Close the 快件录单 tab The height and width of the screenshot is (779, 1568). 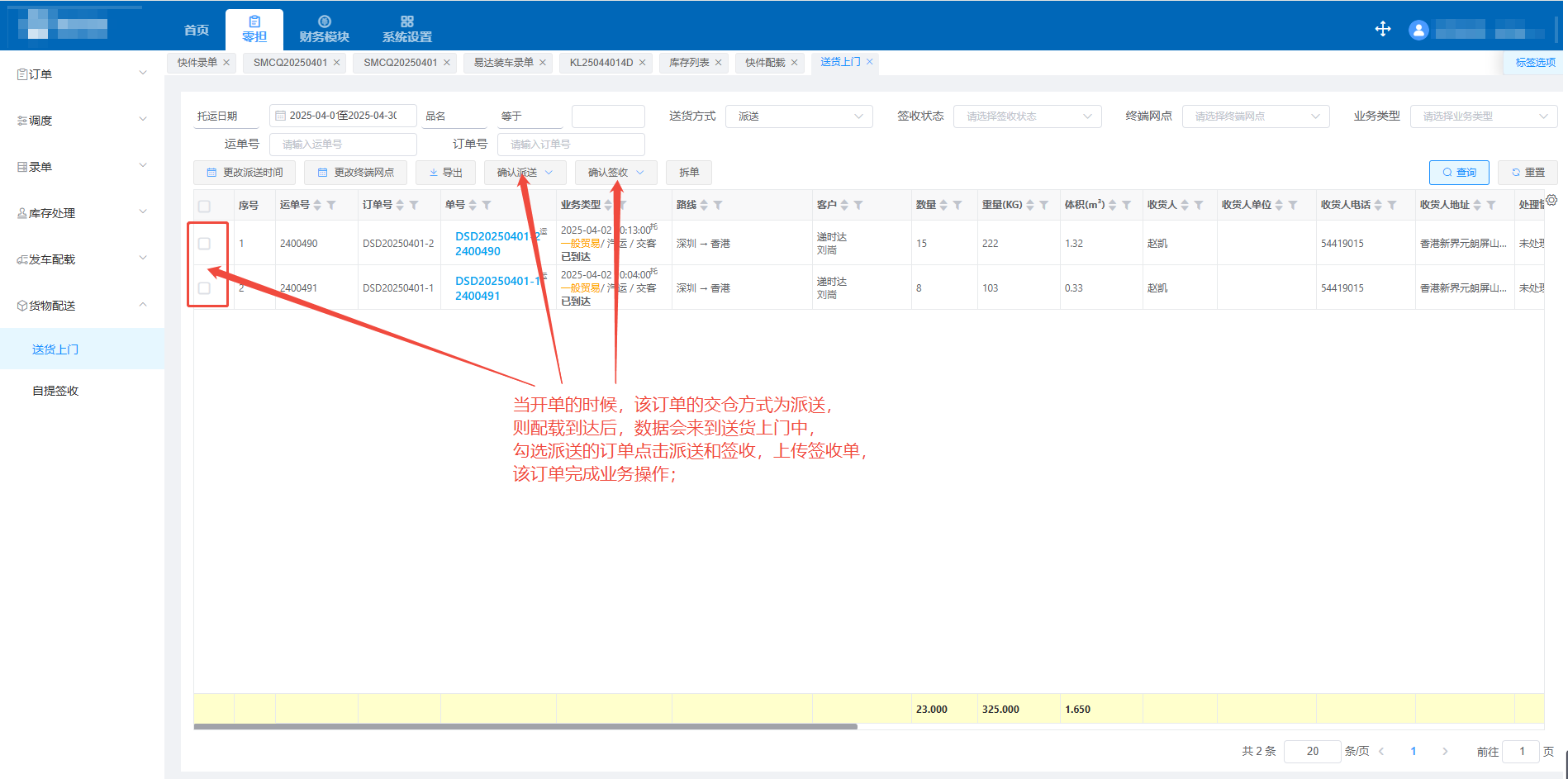pyautogui.click(x=226, y=63)
